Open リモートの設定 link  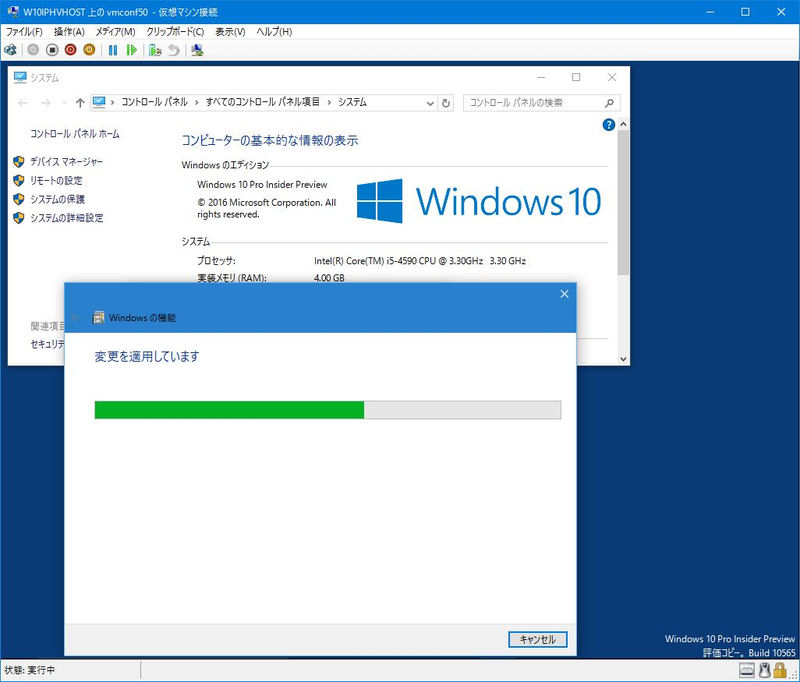pos(56,181)
